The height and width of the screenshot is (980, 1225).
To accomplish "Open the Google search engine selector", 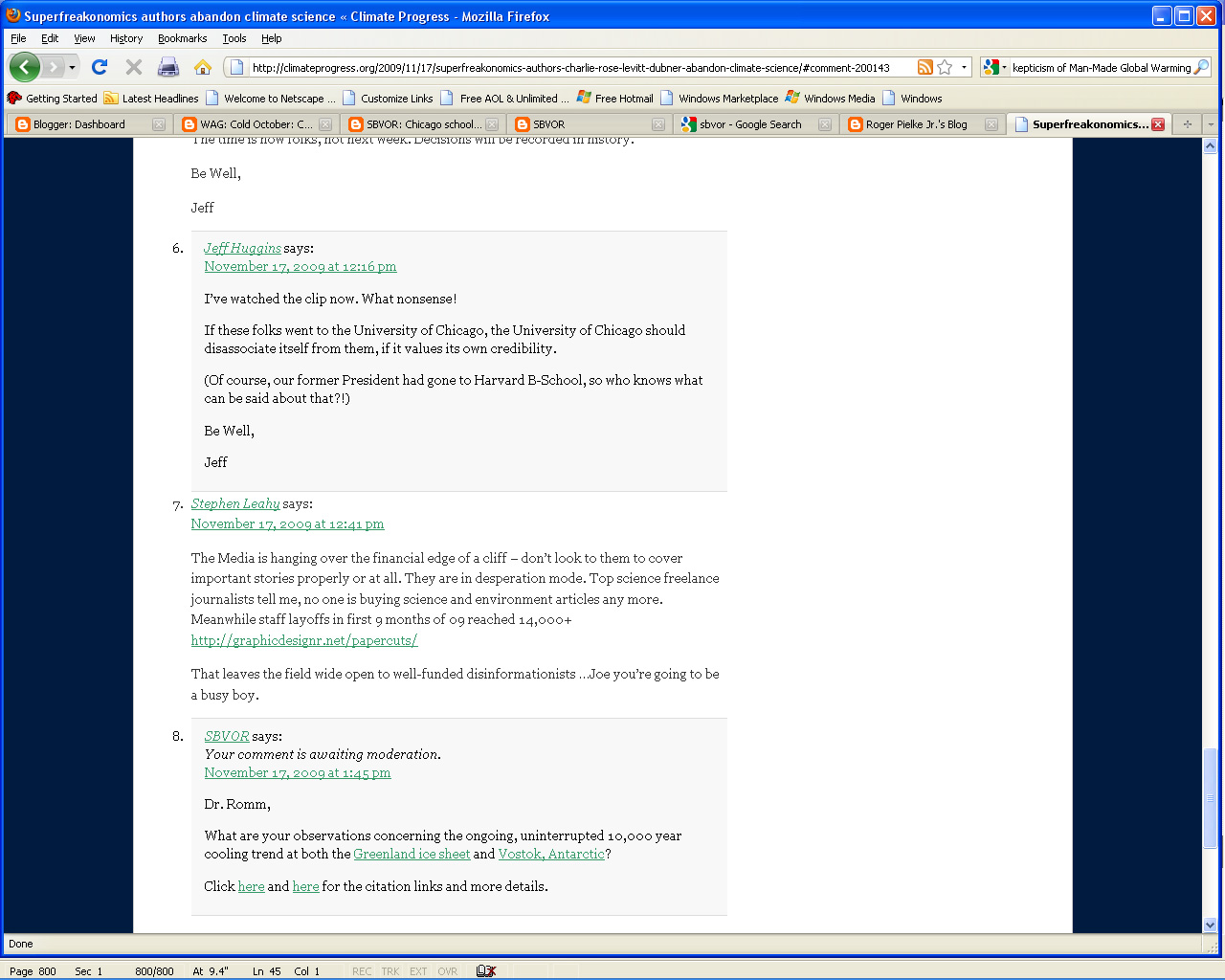I will [x=995, y=67].
